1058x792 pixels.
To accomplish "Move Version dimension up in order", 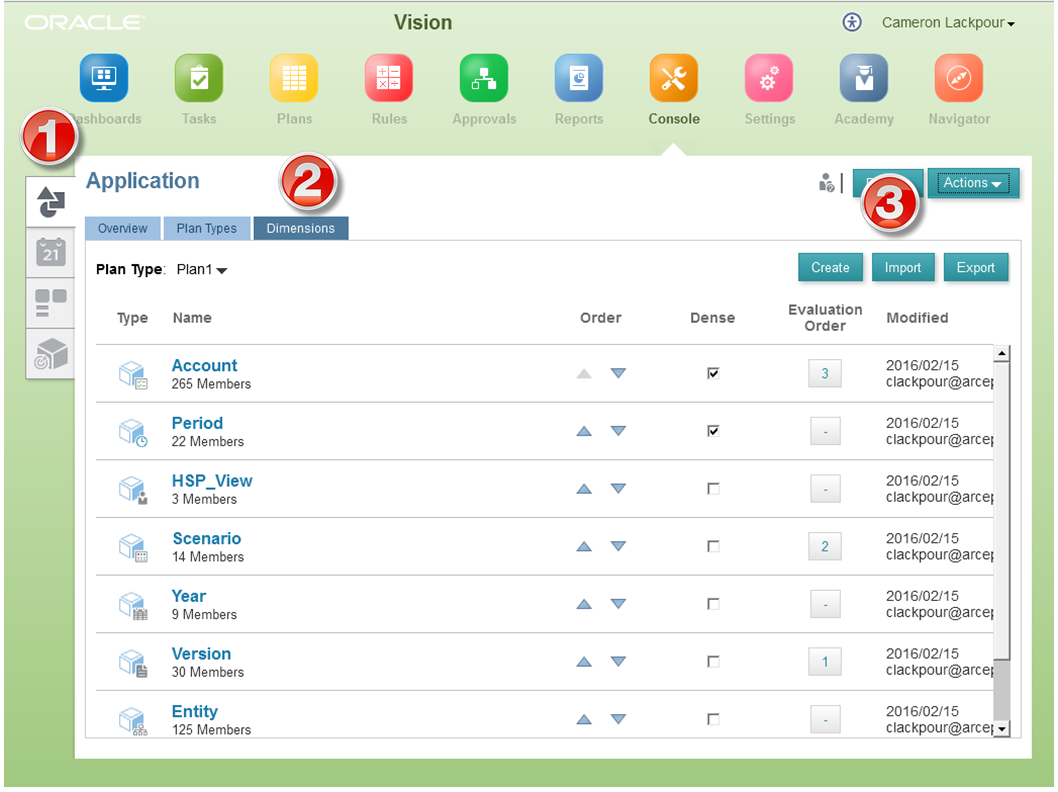I will pyautogui.click(x=584, y=662).
